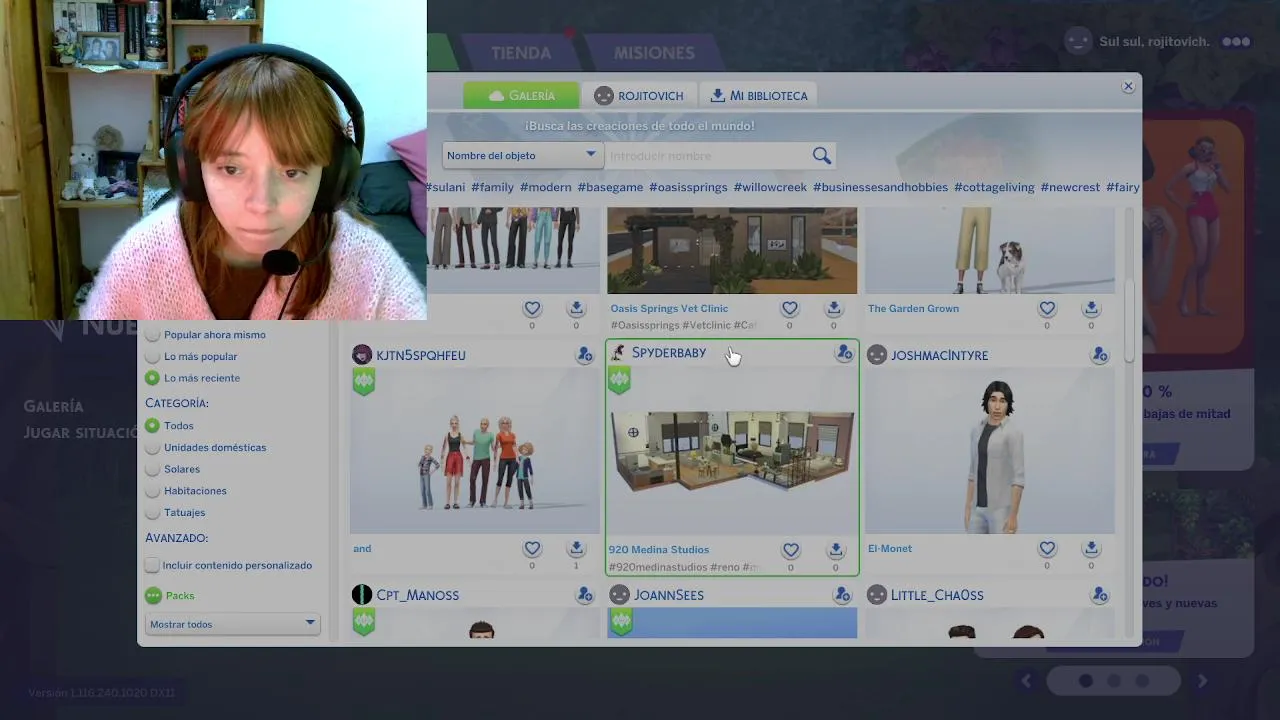
Task: Open the 'Nombre del objeto' dropdown
Action: tap(522, 155)
